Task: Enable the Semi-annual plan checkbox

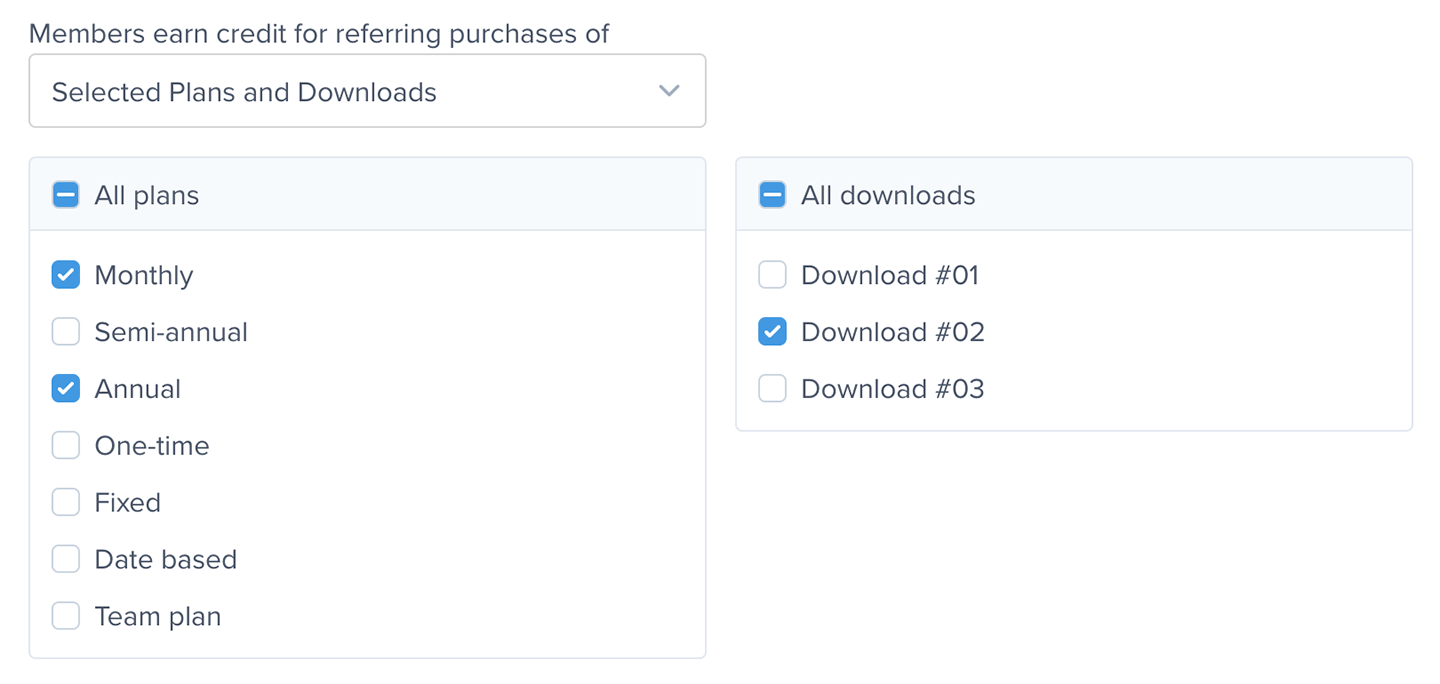Action: 66,332
